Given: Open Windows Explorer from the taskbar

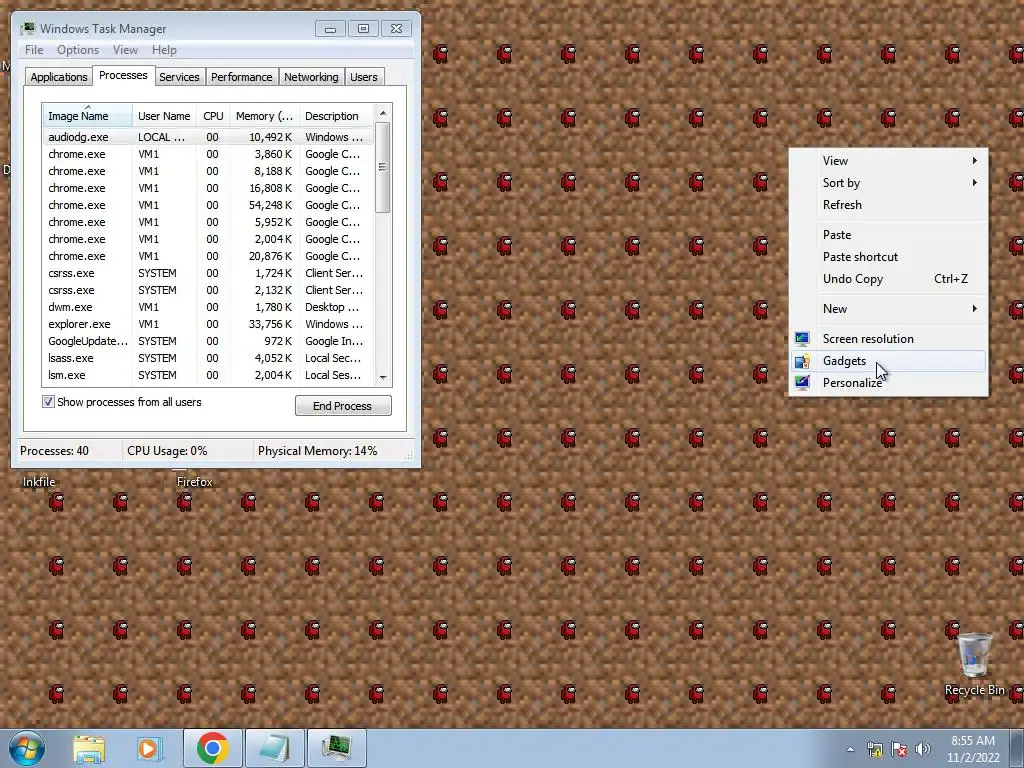Looking at the screenshot, I should [89, 748].
